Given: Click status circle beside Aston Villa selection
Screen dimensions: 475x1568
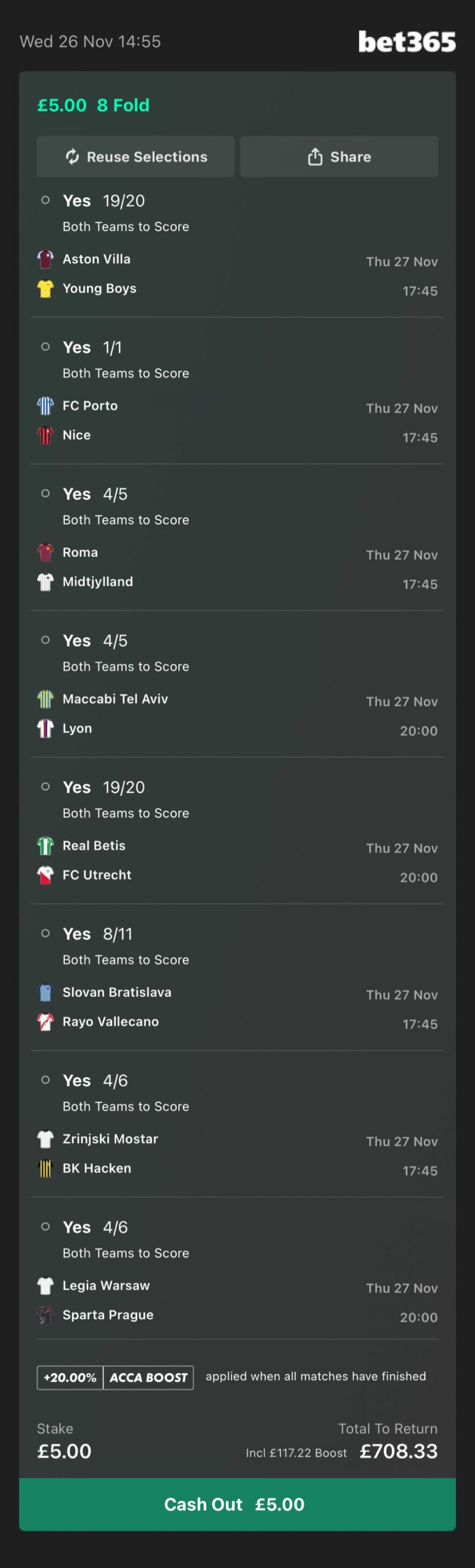Looking at the screenshot, I should 45,200.
